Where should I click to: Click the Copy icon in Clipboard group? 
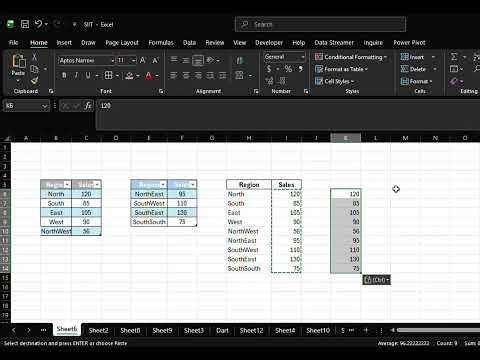click(34, 69)
